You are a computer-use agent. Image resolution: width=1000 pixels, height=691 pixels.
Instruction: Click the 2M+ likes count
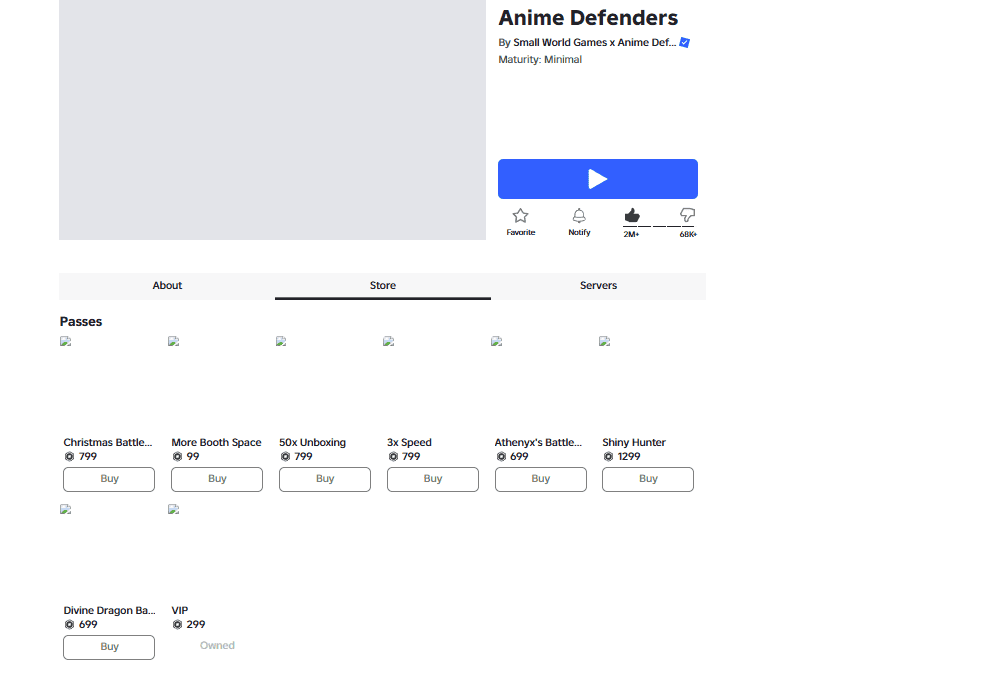(x=631, y=235)
